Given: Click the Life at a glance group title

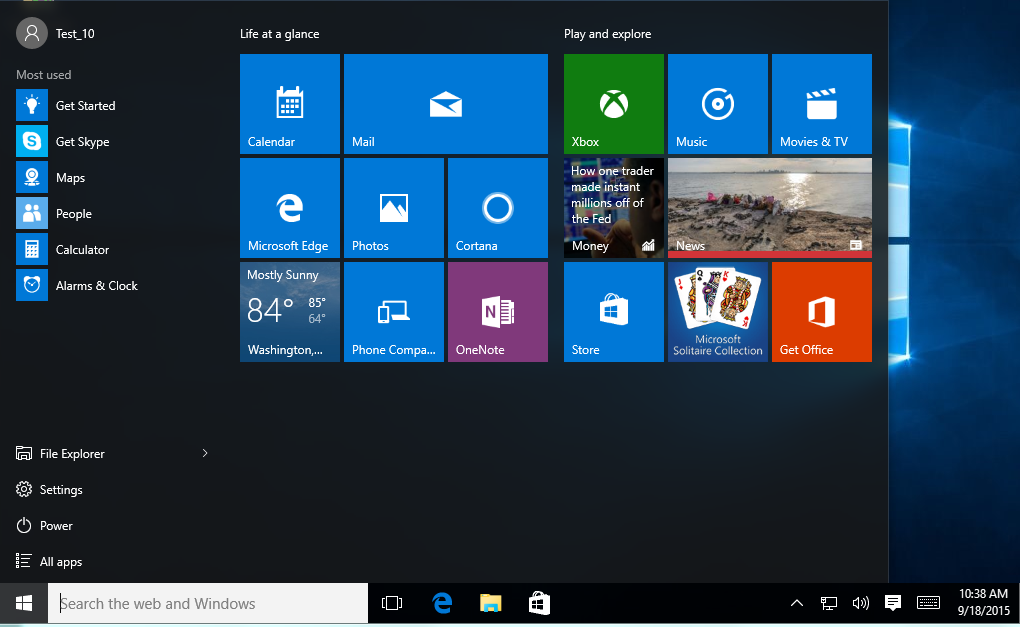Looking at the screenshot, I should click(280, 34).
